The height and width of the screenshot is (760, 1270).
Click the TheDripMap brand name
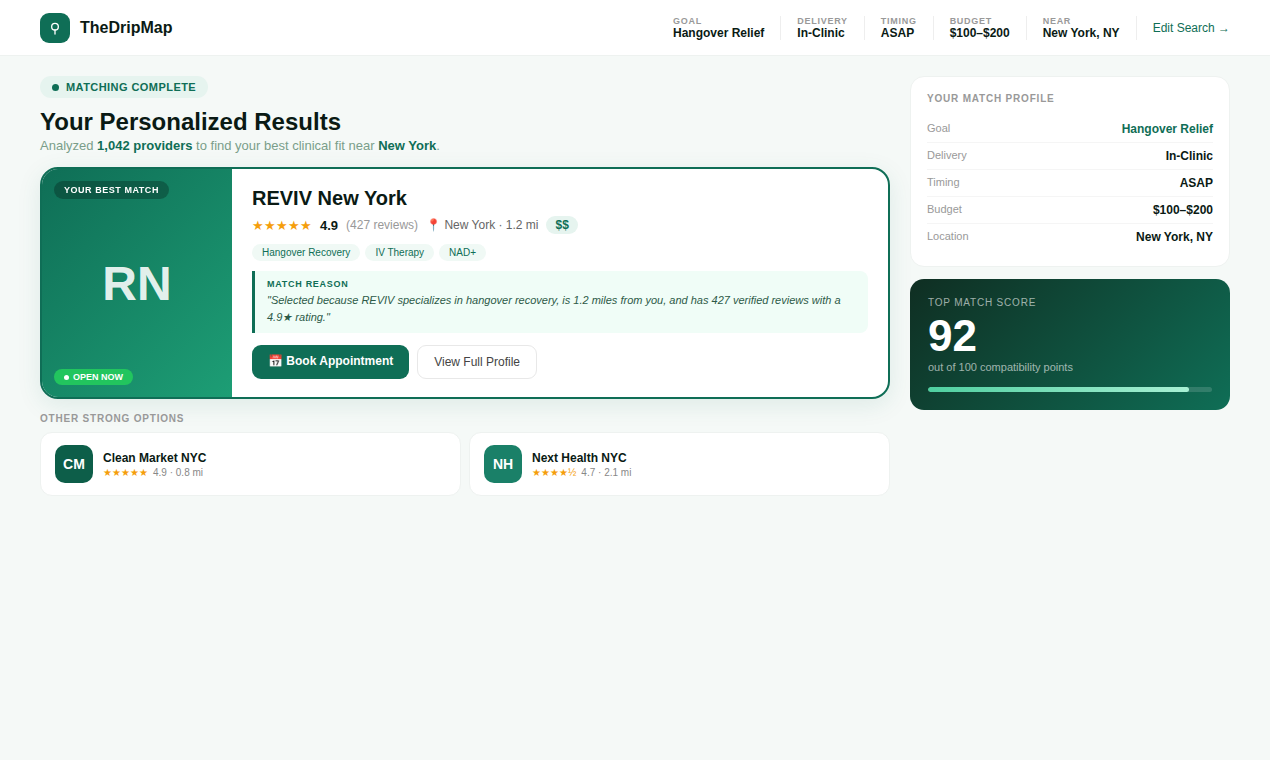coord(126,28)
